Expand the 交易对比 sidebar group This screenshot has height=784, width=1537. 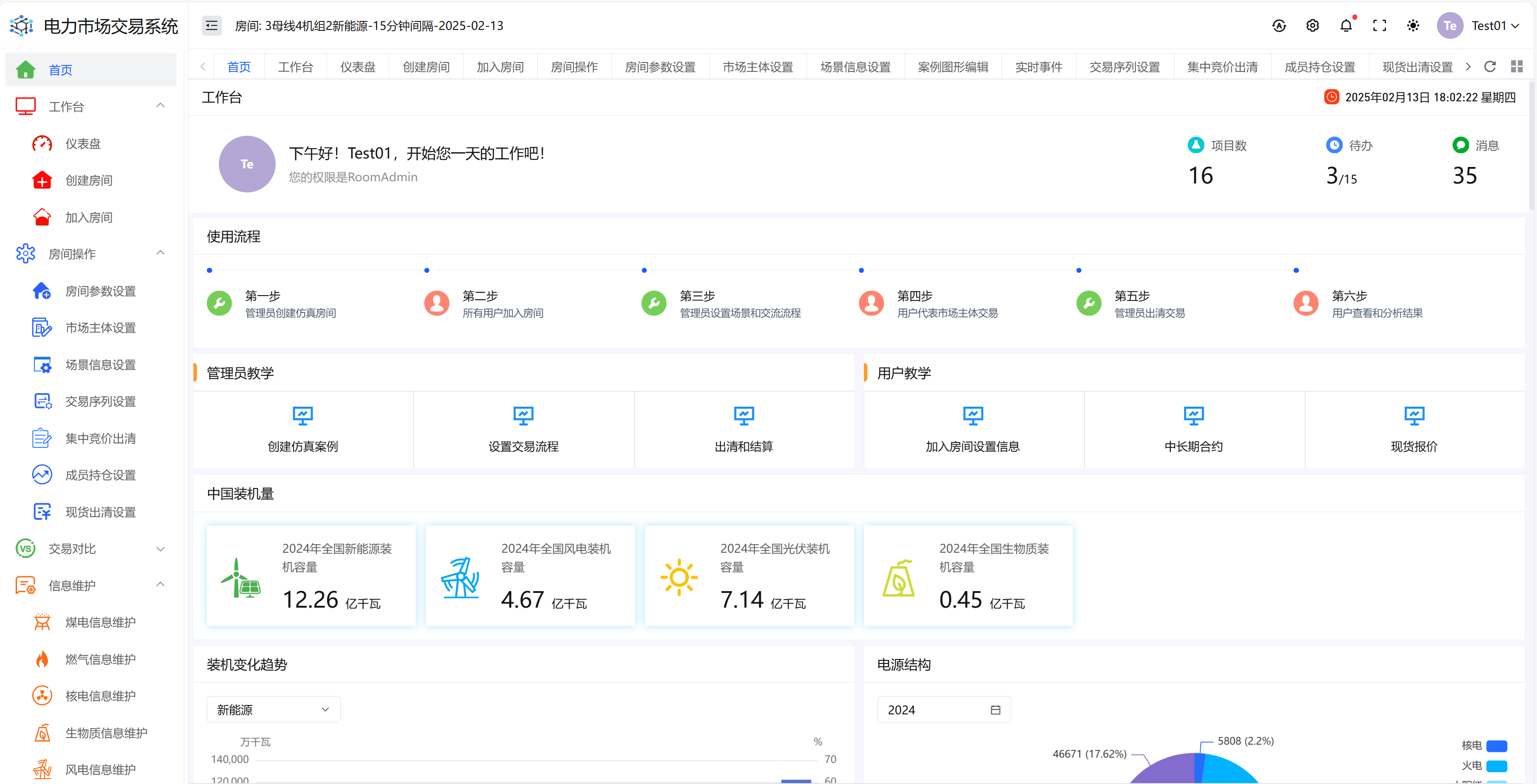click(160, 549)
